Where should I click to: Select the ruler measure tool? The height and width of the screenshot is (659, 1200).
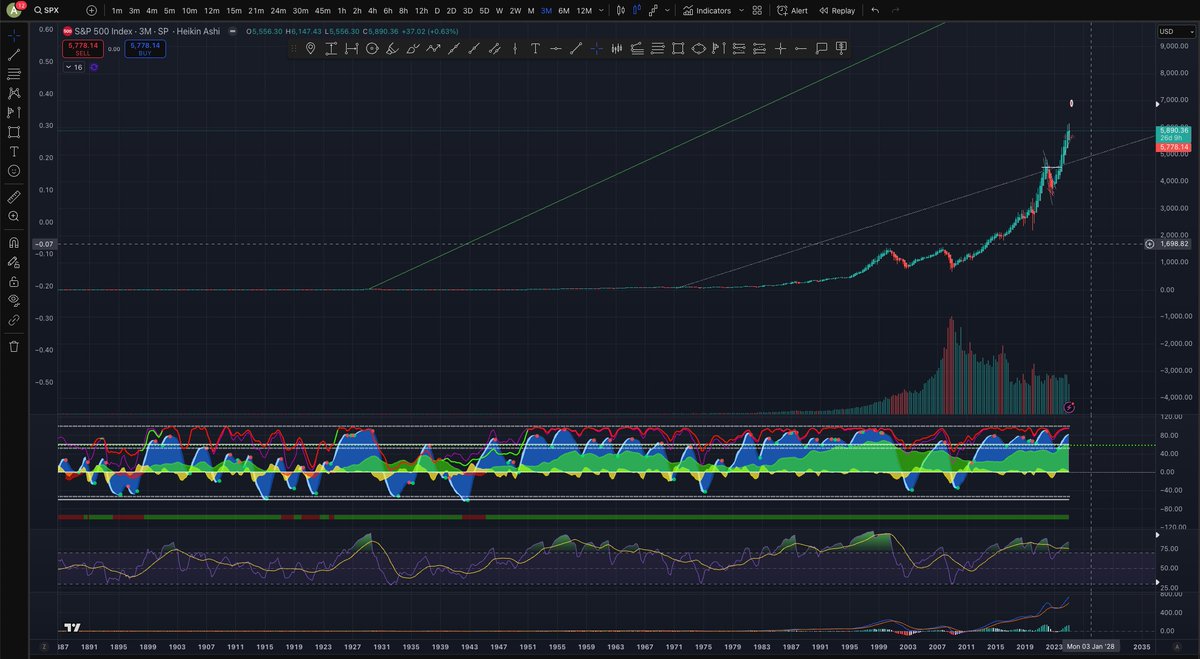(14, 197)
